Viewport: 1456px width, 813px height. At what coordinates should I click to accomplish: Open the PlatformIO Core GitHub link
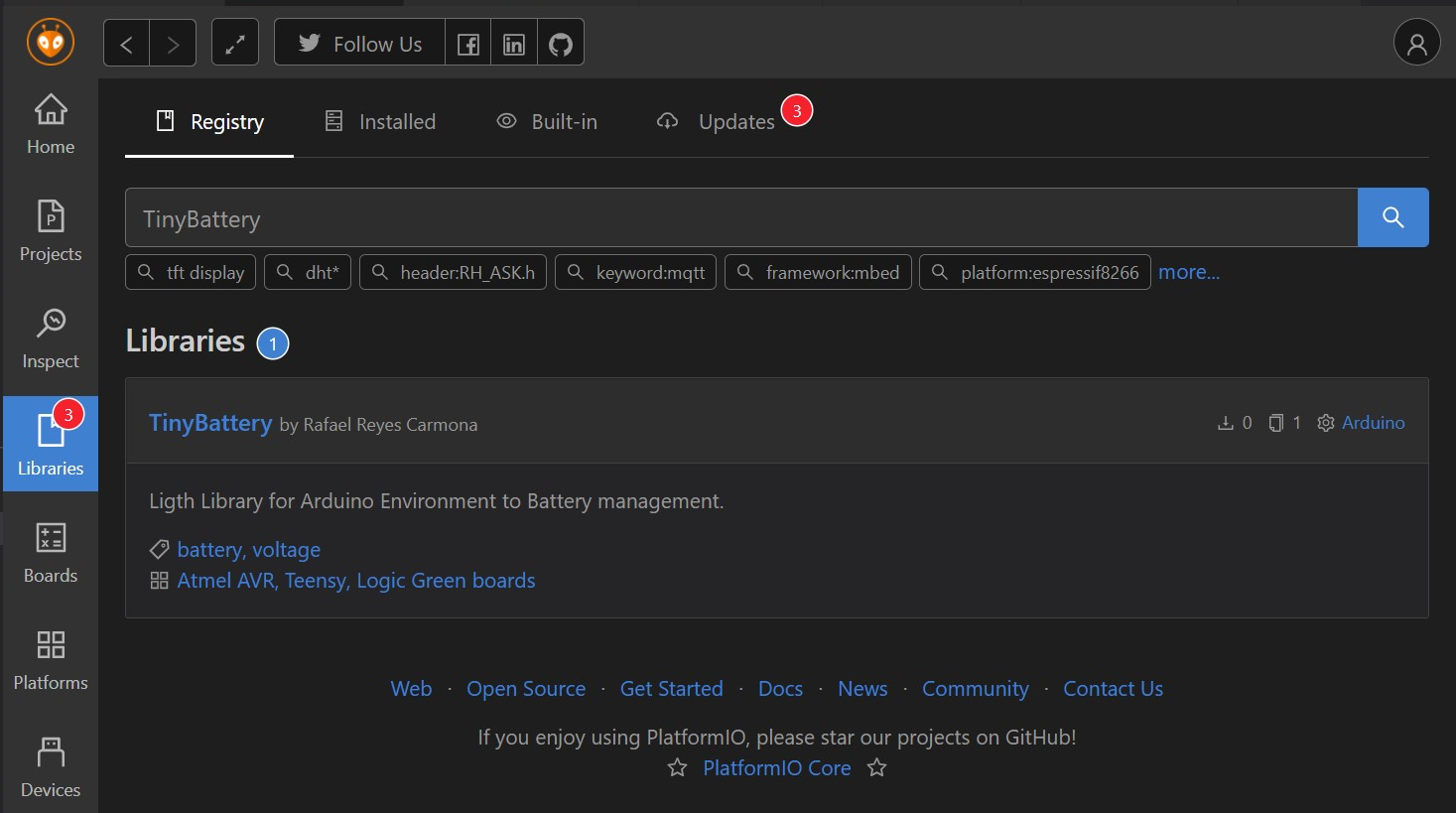[x=777, y=768]
